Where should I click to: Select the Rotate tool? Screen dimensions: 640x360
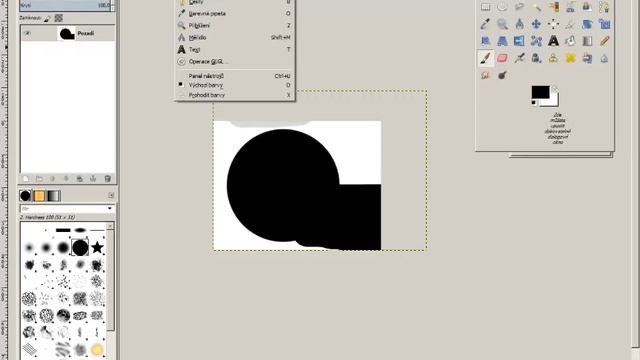[x=587, y=24]
